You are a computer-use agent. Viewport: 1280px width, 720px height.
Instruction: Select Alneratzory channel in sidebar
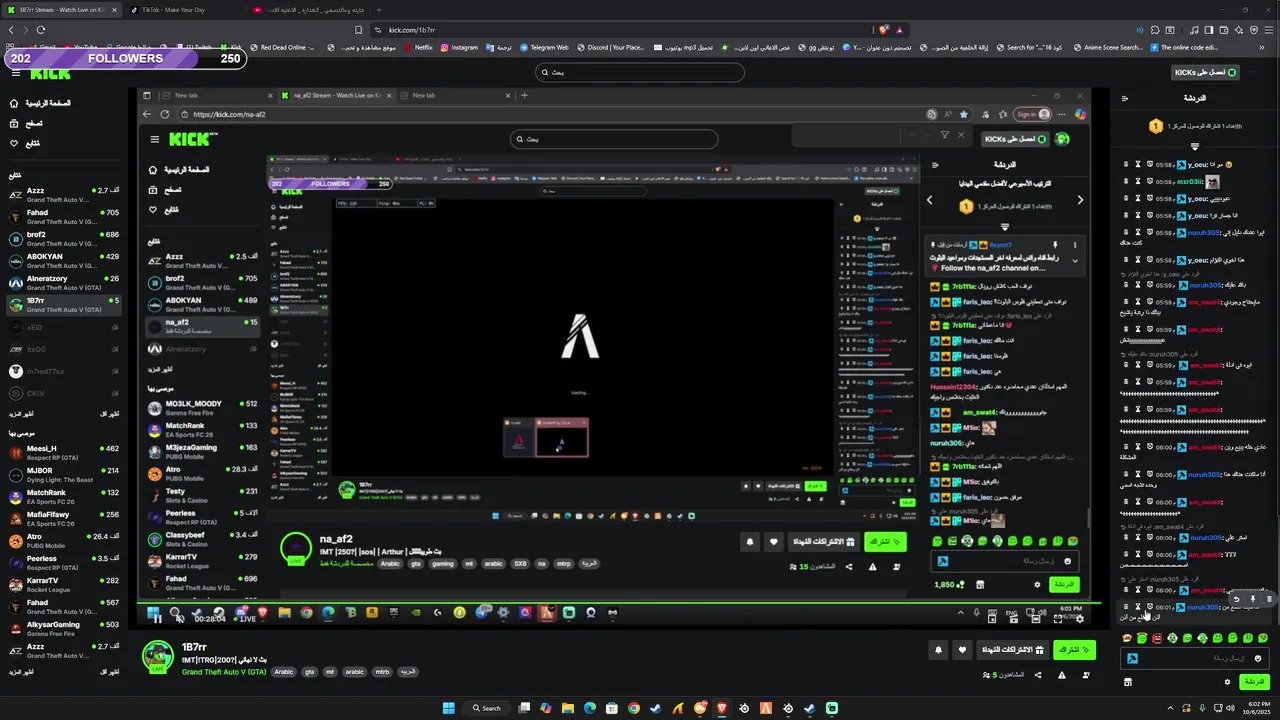[65, 282]
